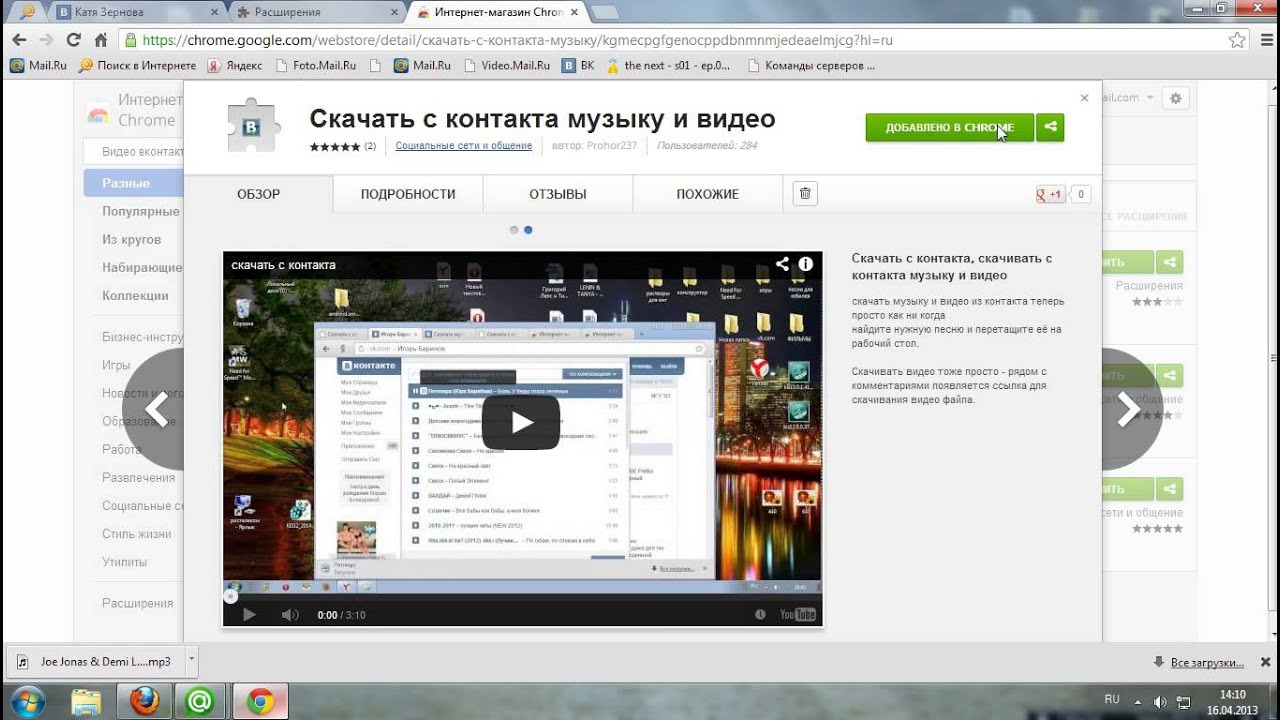The height and width of the screenshot is (720, 1280).
Task: Click the browser back arrow
Action: point(19,40)
